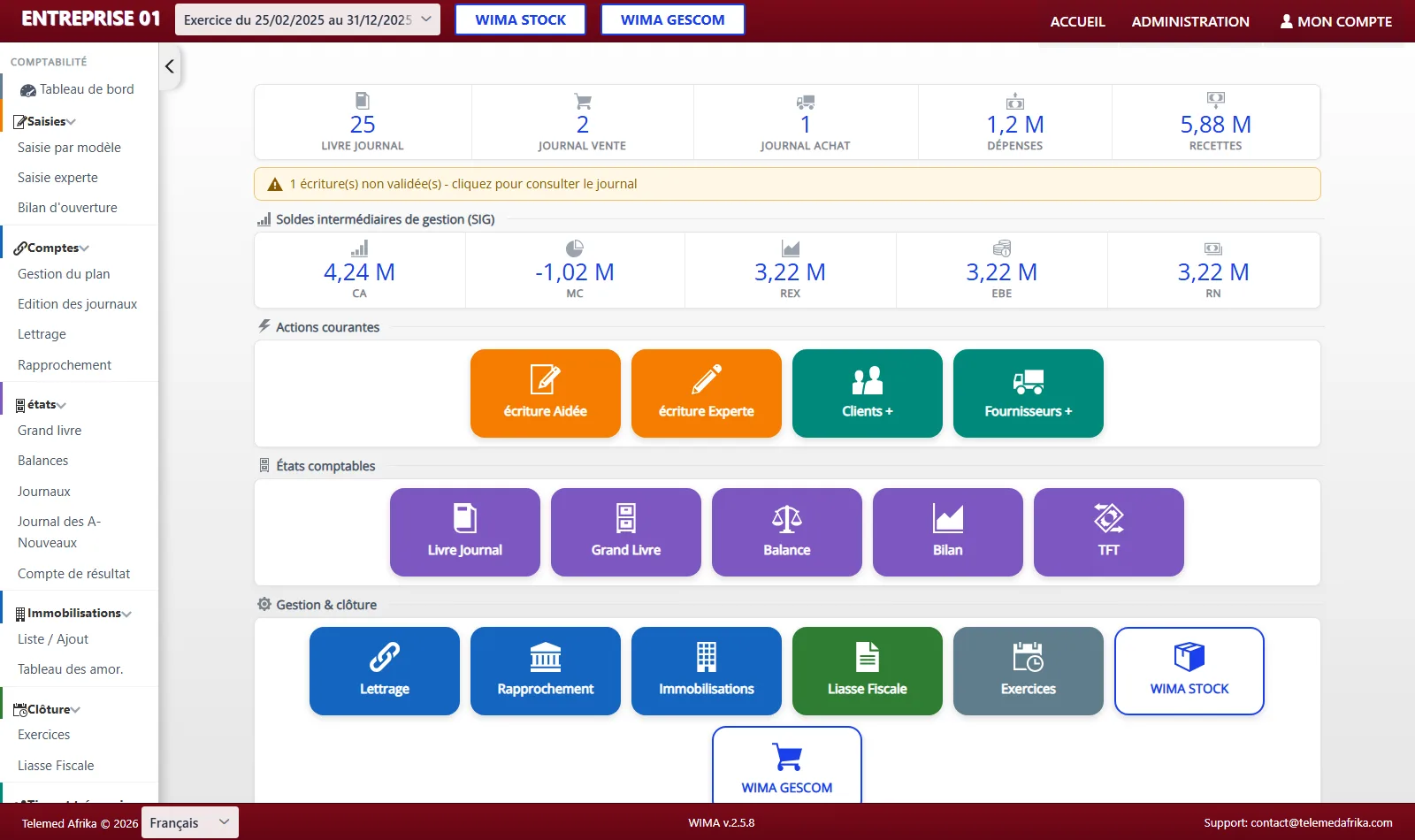This screenshot has height=840, width=1415.
Task: Open the Bilan chart tile
Action: [948, 532]
